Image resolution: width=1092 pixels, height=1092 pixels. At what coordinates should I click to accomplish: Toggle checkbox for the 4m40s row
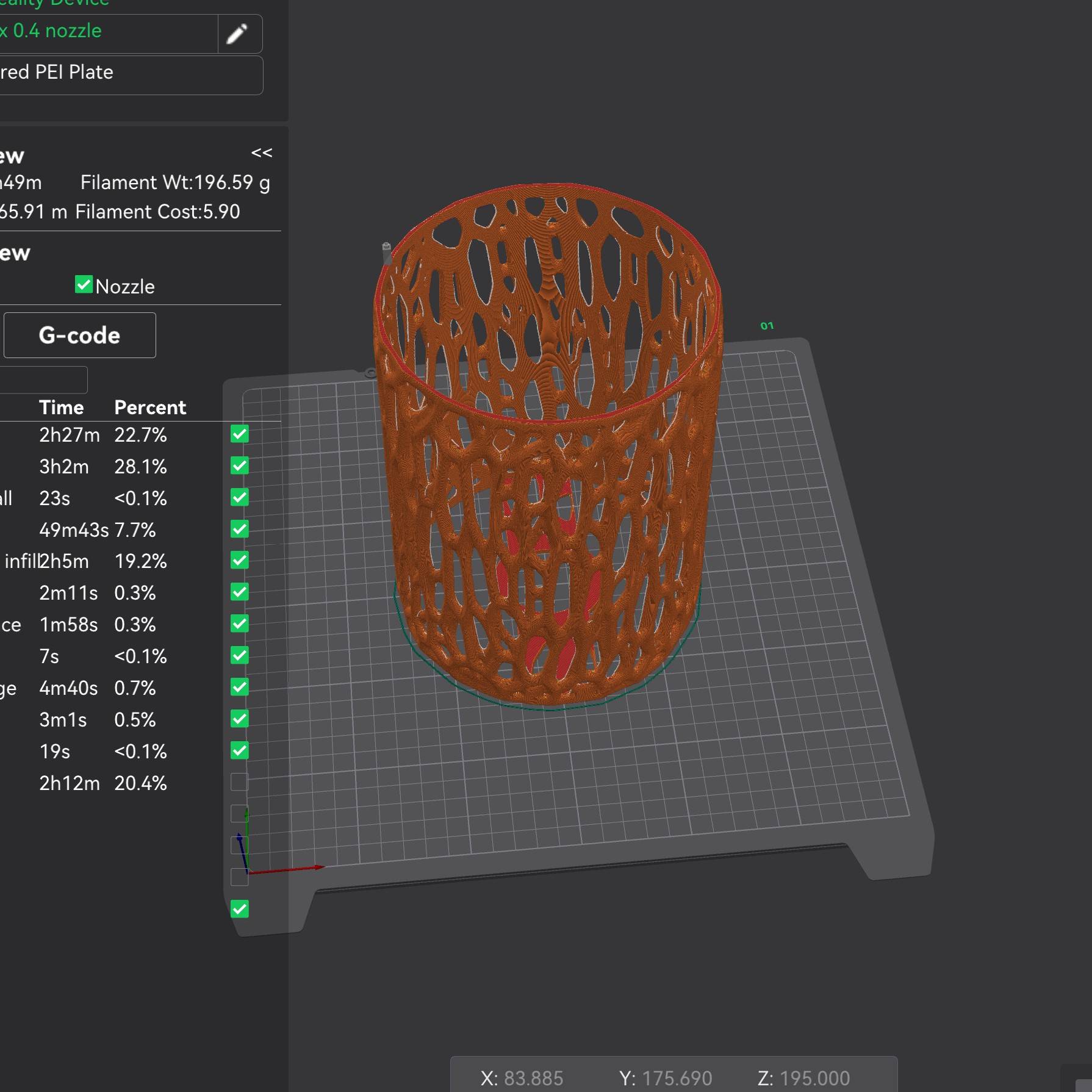click(240, 688)
